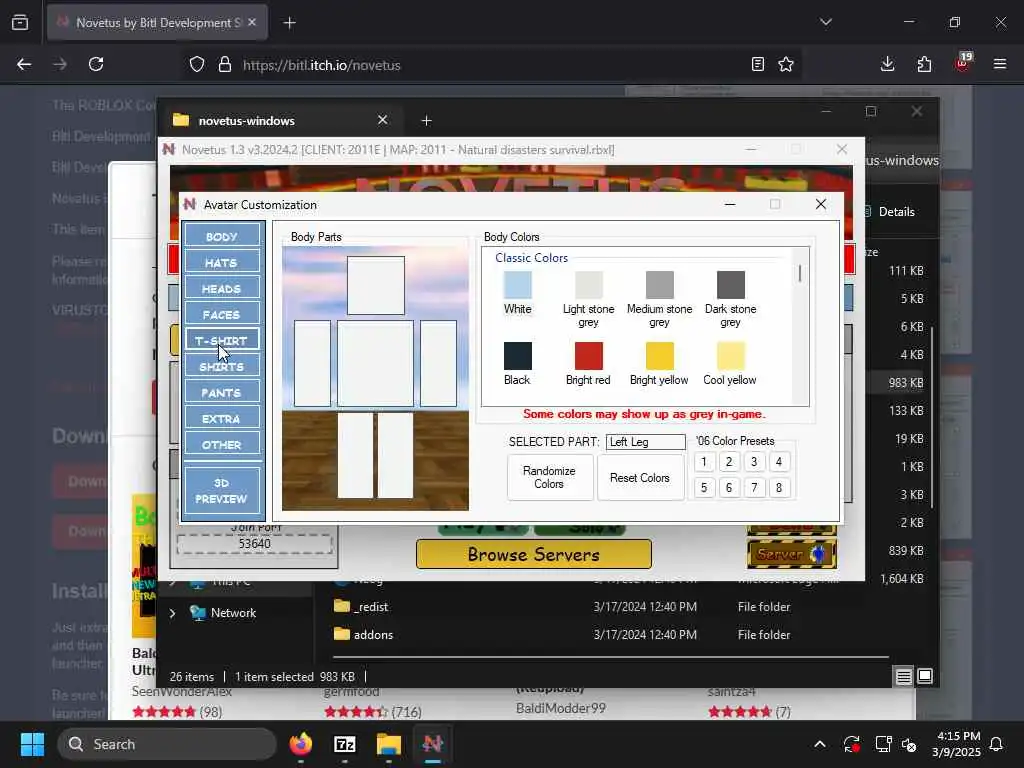This screenshot has height=768, width=1024.
Task: Open the OTHER category
Action: (x=222, y=445)
